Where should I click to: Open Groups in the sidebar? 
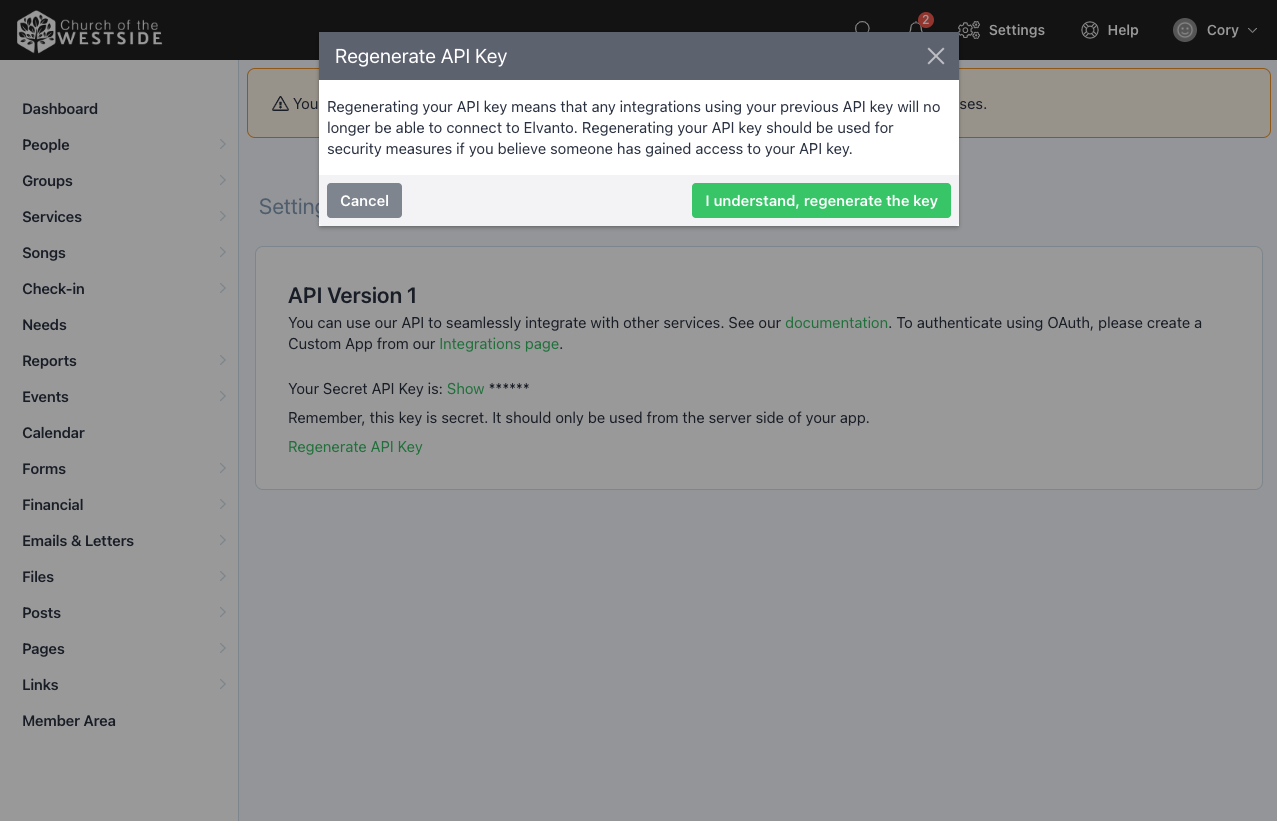(x=47, y=181)
